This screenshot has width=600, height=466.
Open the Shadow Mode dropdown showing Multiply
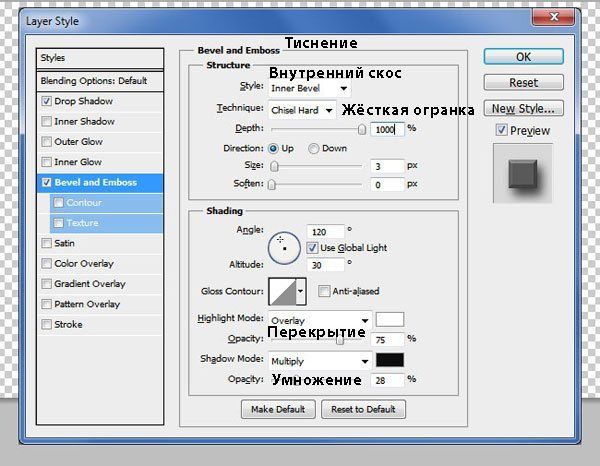click(x=320, y=361)
